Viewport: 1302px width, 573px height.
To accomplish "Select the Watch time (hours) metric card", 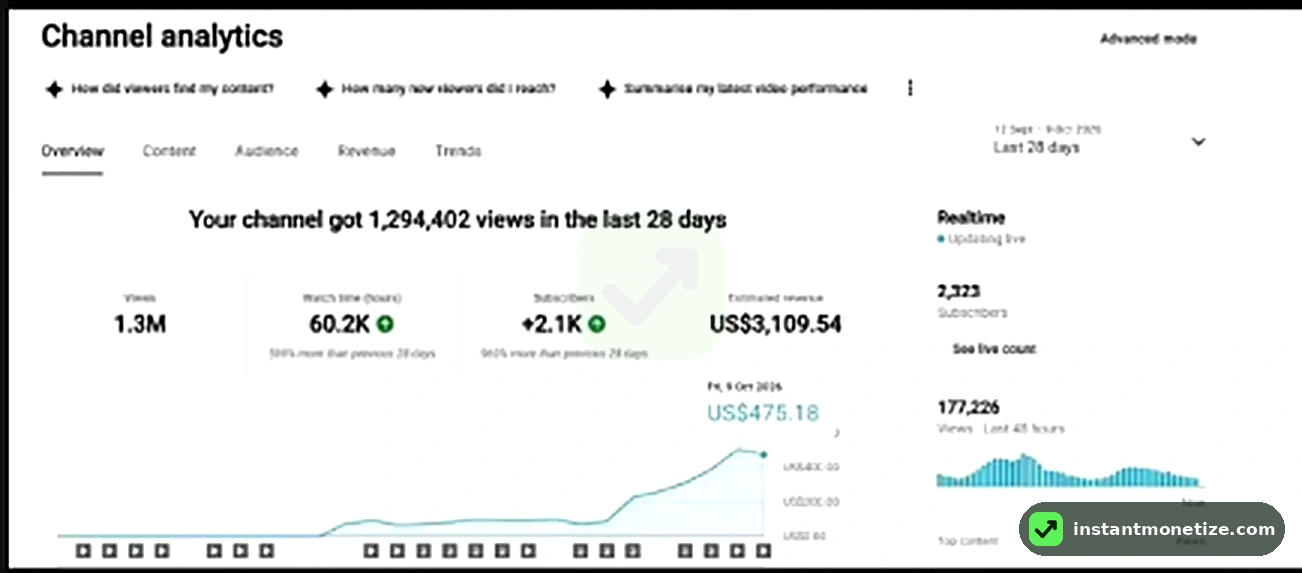I will pos(352,325).
